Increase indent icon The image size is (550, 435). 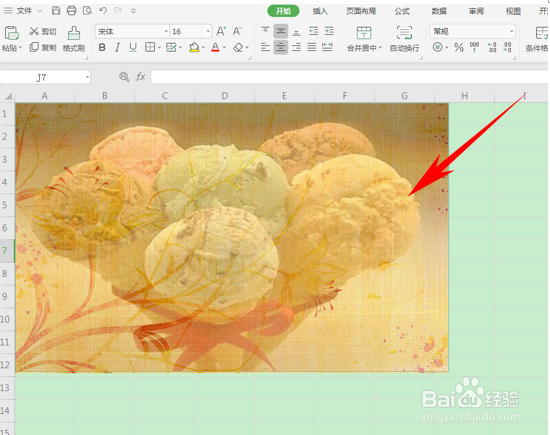329,31
